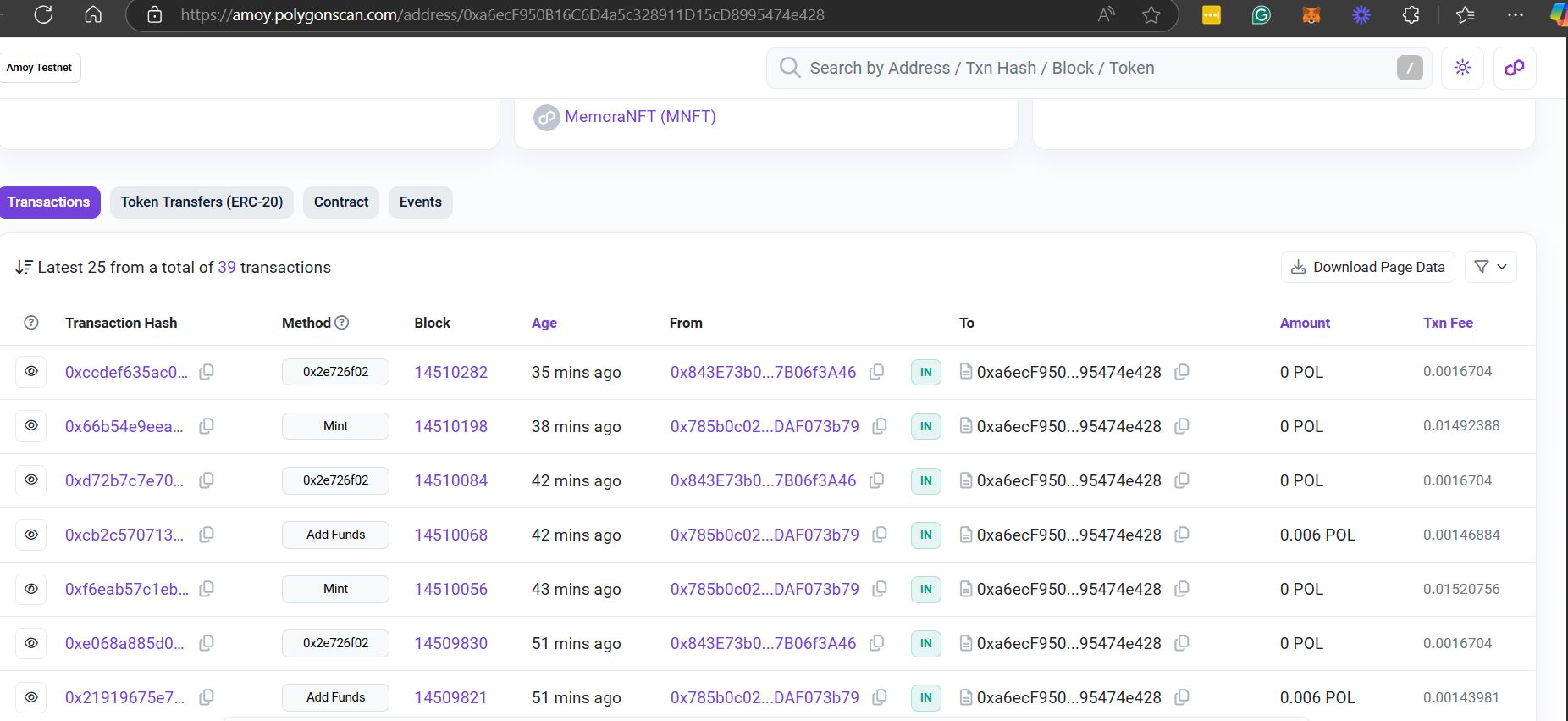View site information padlock icon
The height and width of the screenshot is (721, 1568).
point(154,14)
